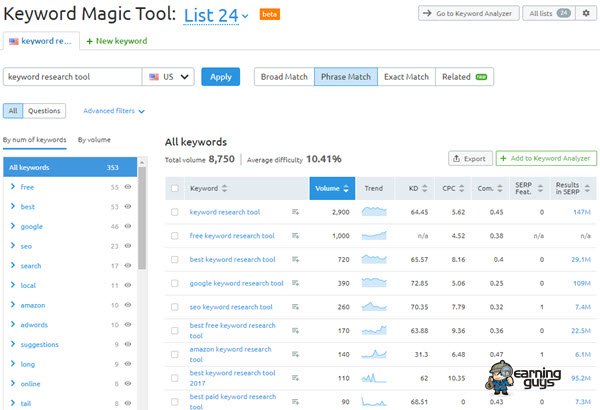Add amazon keyword research tool to analyzer

coord(295,354)
